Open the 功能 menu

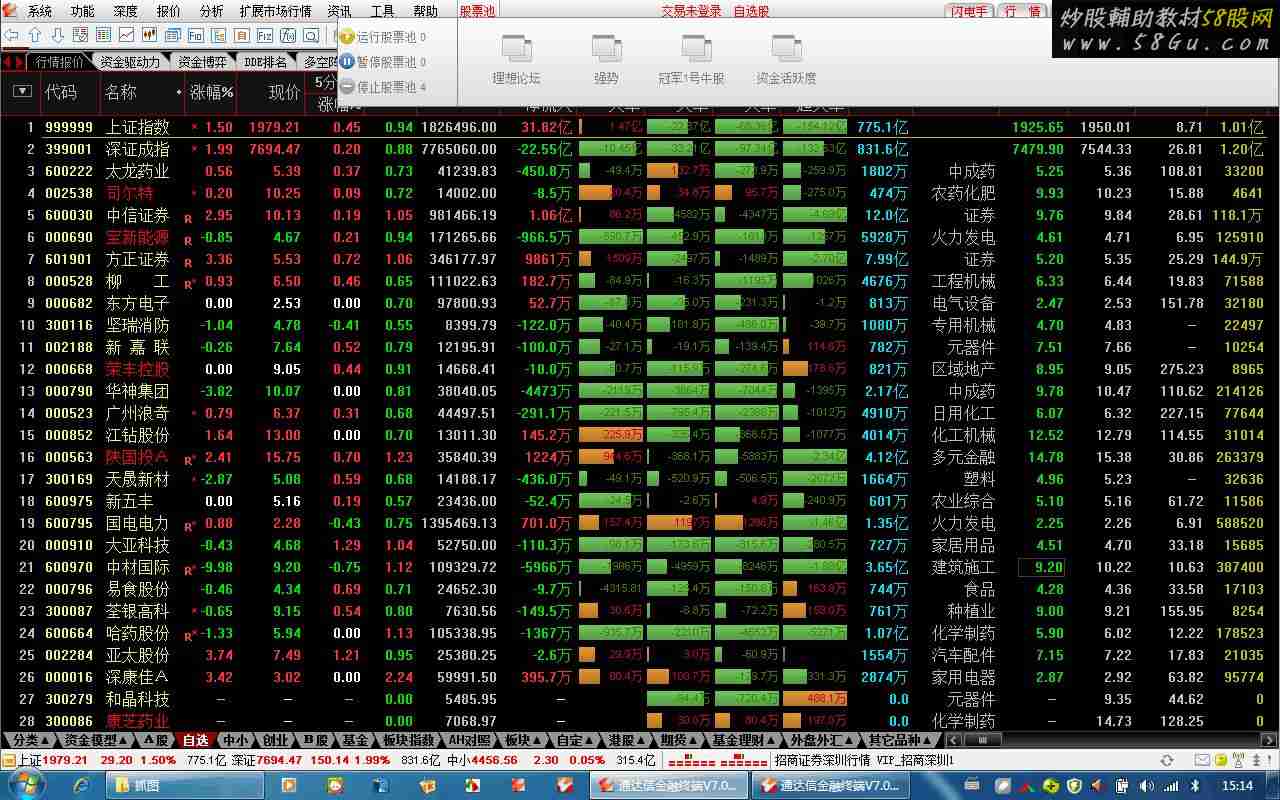[83, 12]
